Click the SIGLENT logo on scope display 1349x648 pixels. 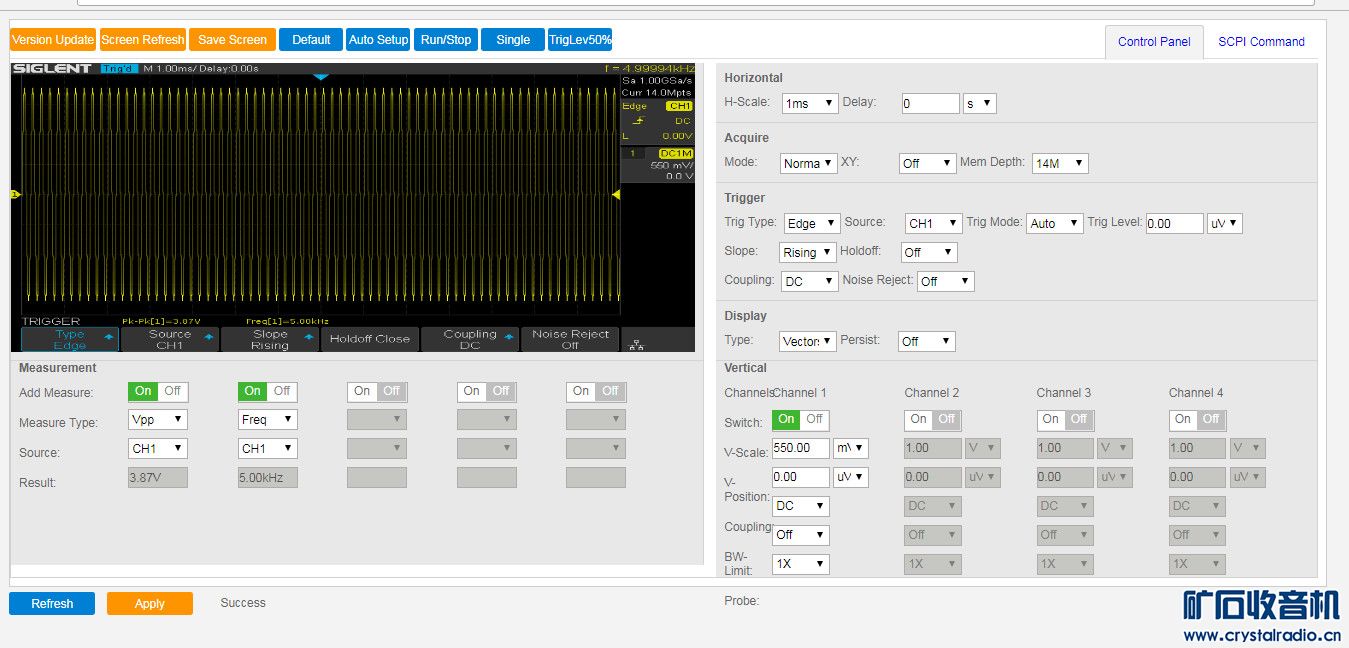53,68
